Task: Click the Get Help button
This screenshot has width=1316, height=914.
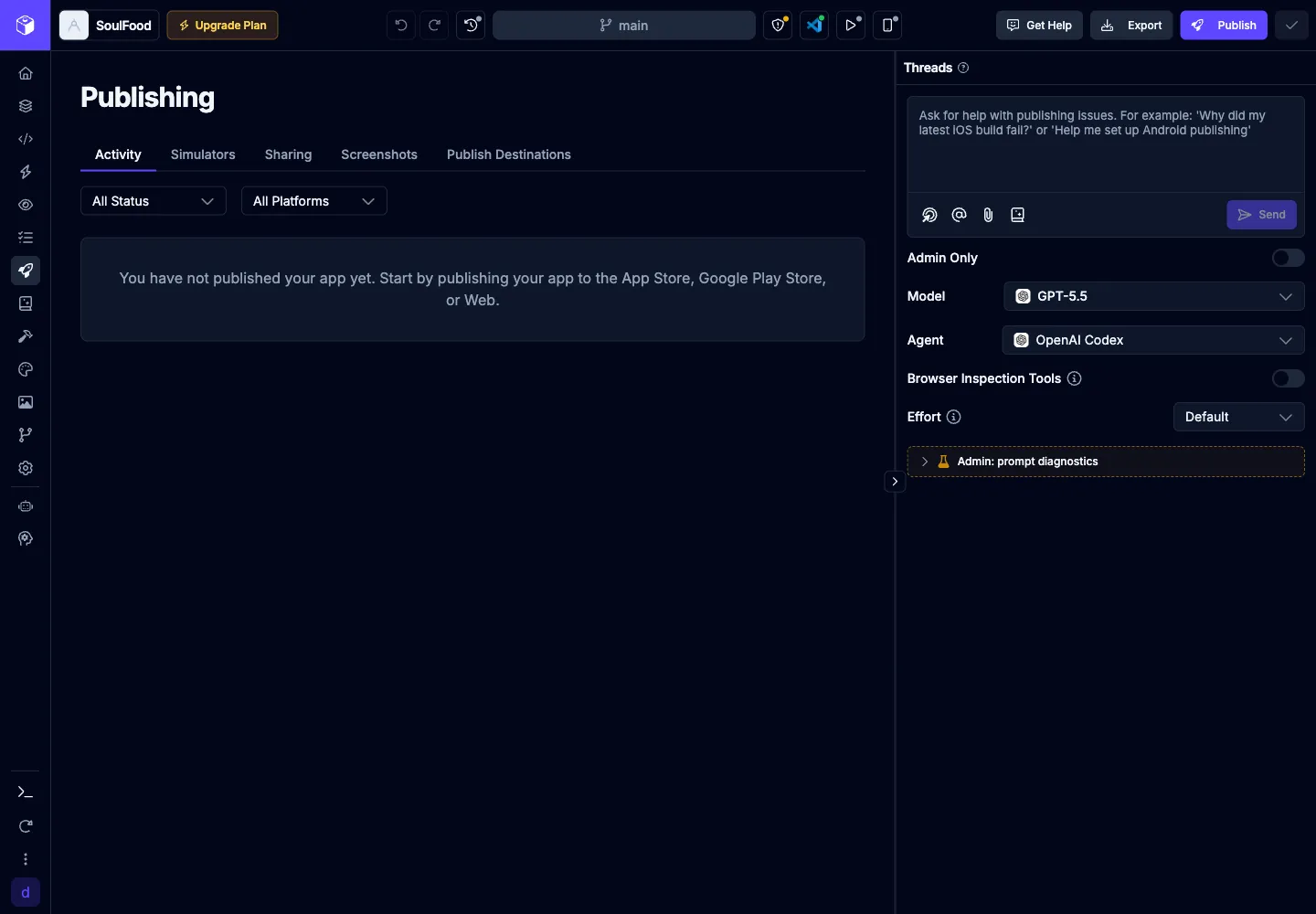Action: click(1039, 26)
